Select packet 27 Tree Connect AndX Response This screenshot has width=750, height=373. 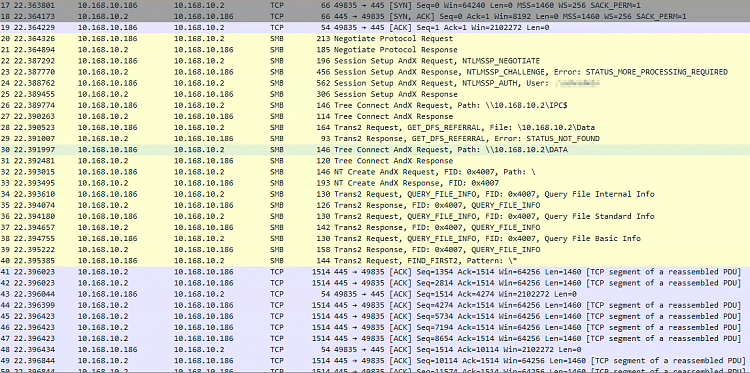pyautogui.click(x=375, y=117)
